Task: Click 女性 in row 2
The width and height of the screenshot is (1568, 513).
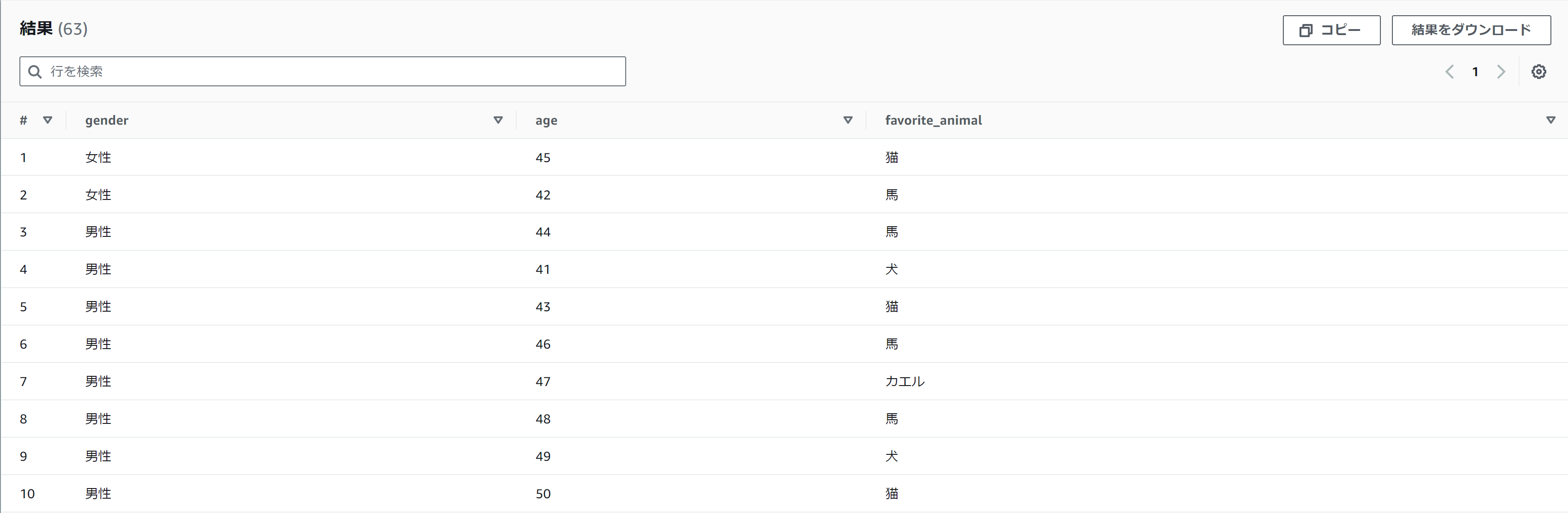Action: 98,195
